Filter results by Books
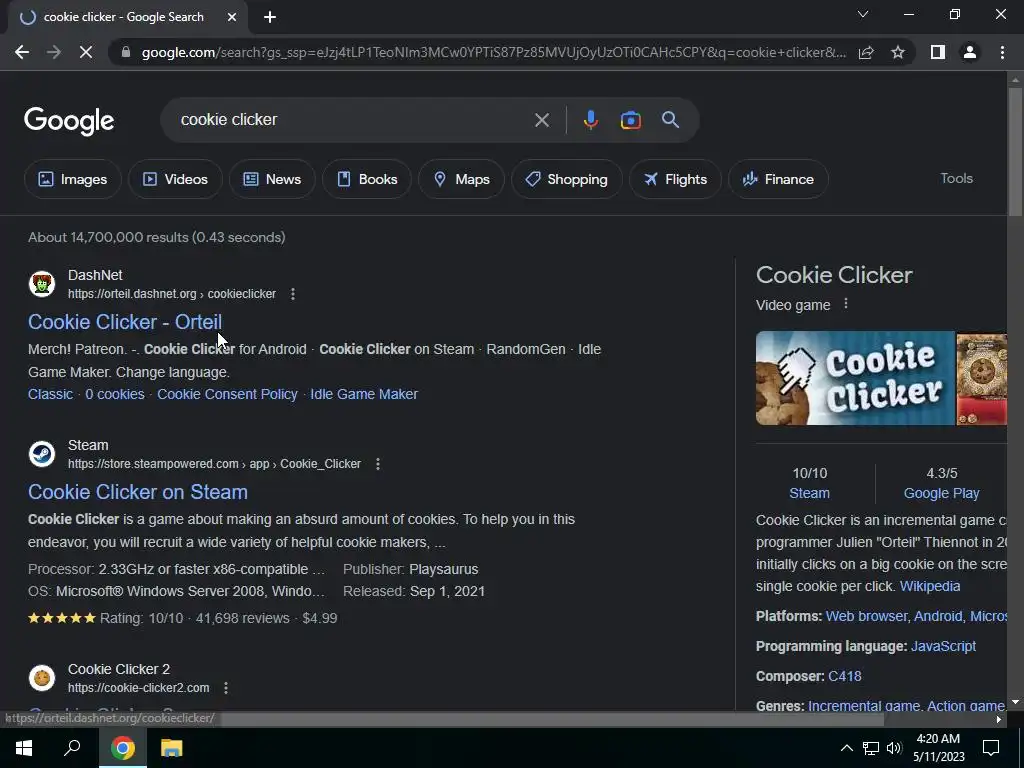Screen dimensions: 1024x768 pos(367,179)
